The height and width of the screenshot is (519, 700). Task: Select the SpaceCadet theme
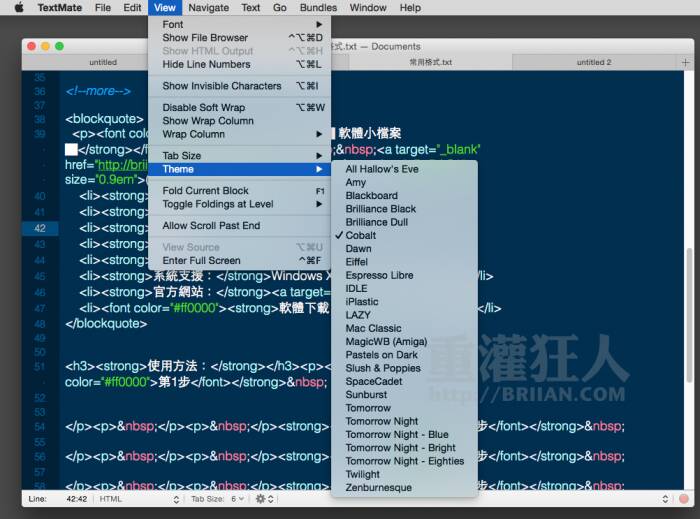[x=404, y=381]
